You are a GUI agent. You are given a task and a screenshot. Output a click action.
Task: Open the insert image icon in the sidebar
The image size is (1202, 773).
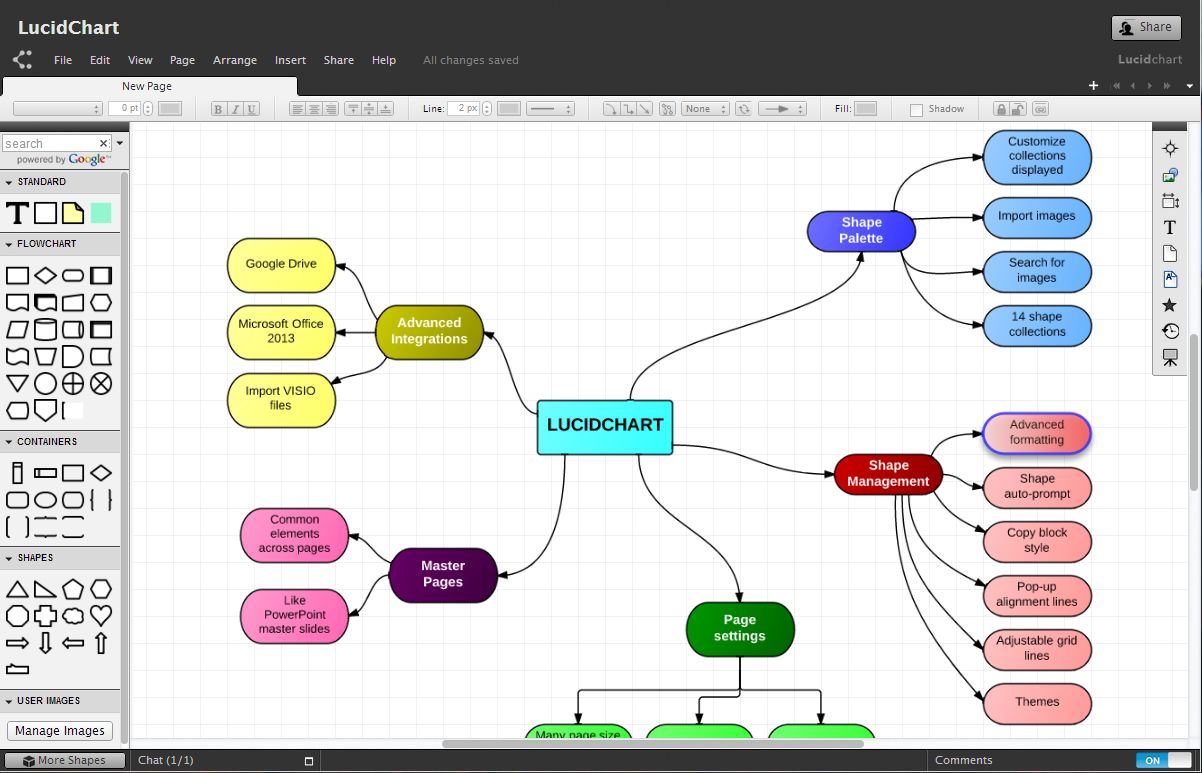click(1169, 174)
